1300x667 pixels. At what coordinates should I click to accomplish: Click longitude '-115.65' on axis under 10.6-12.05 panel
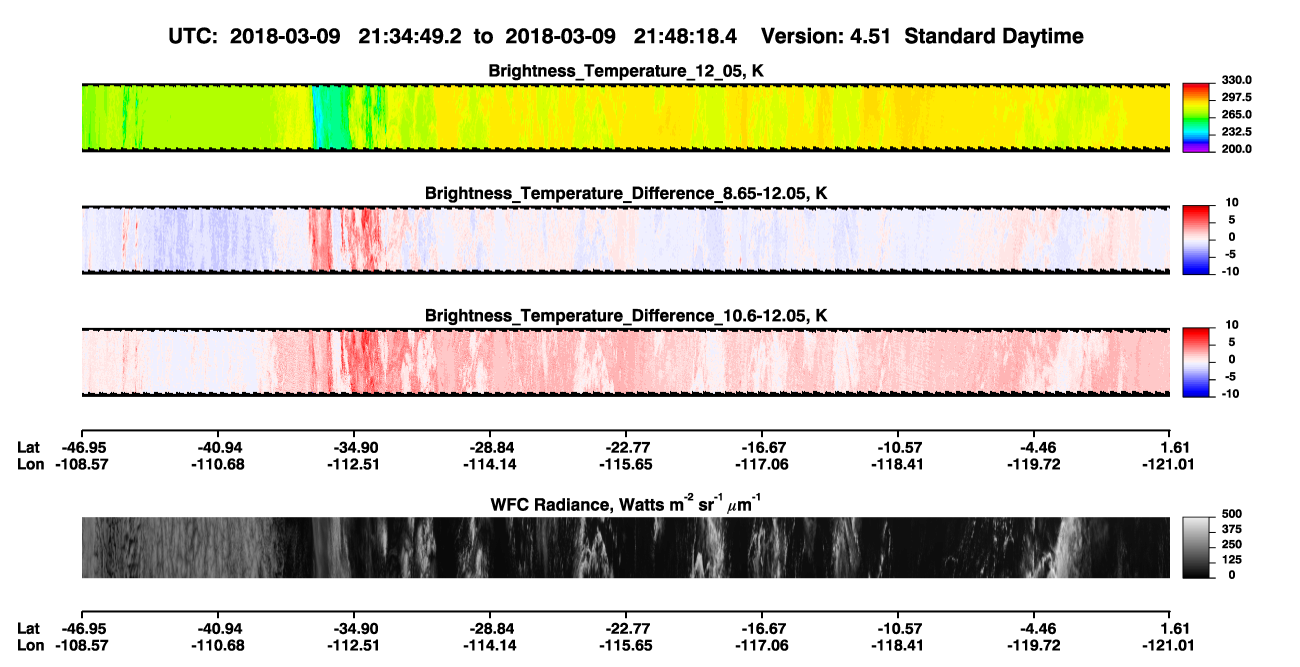[x=625, y=464]
